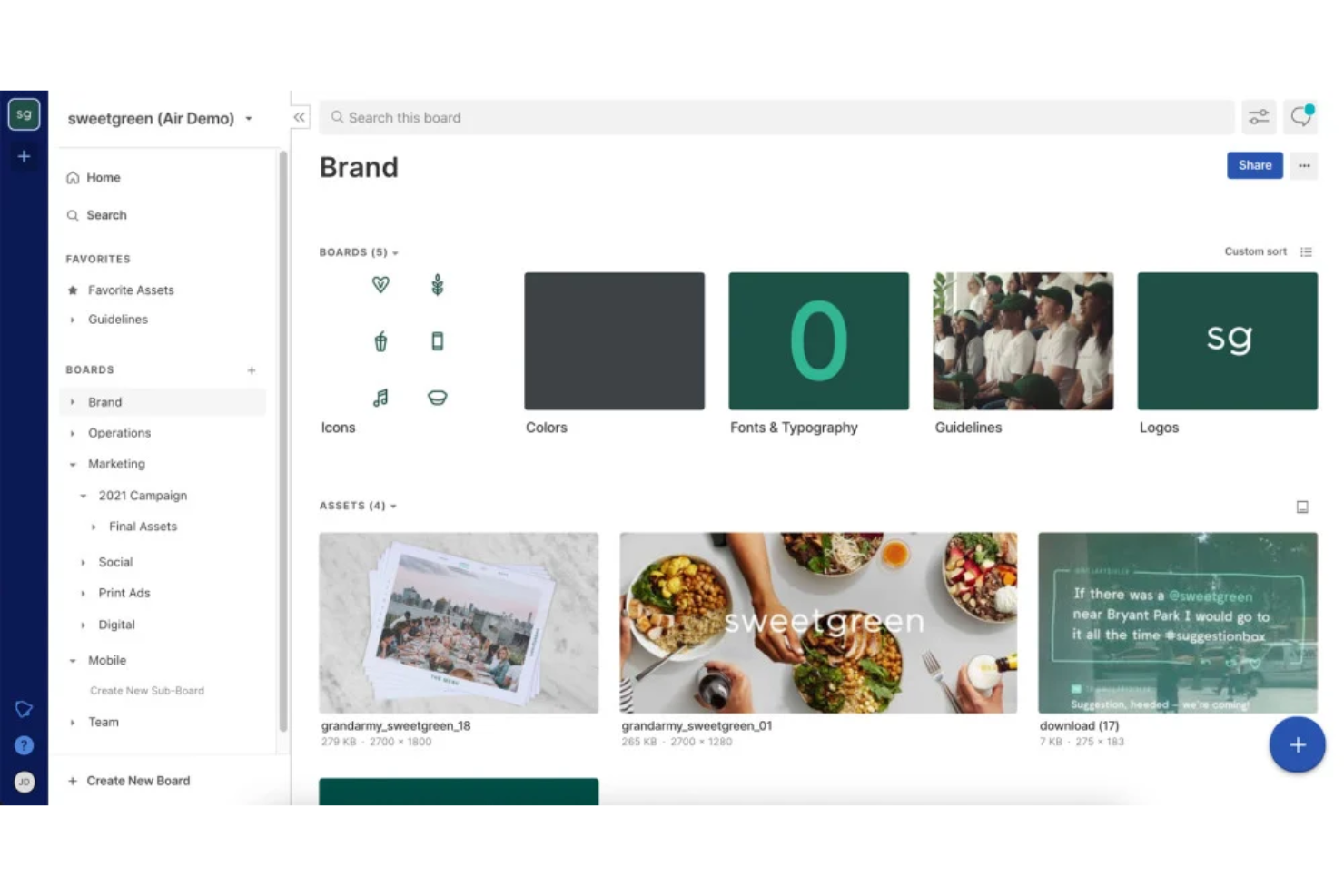Click the Air logo workspace icon

24,113
